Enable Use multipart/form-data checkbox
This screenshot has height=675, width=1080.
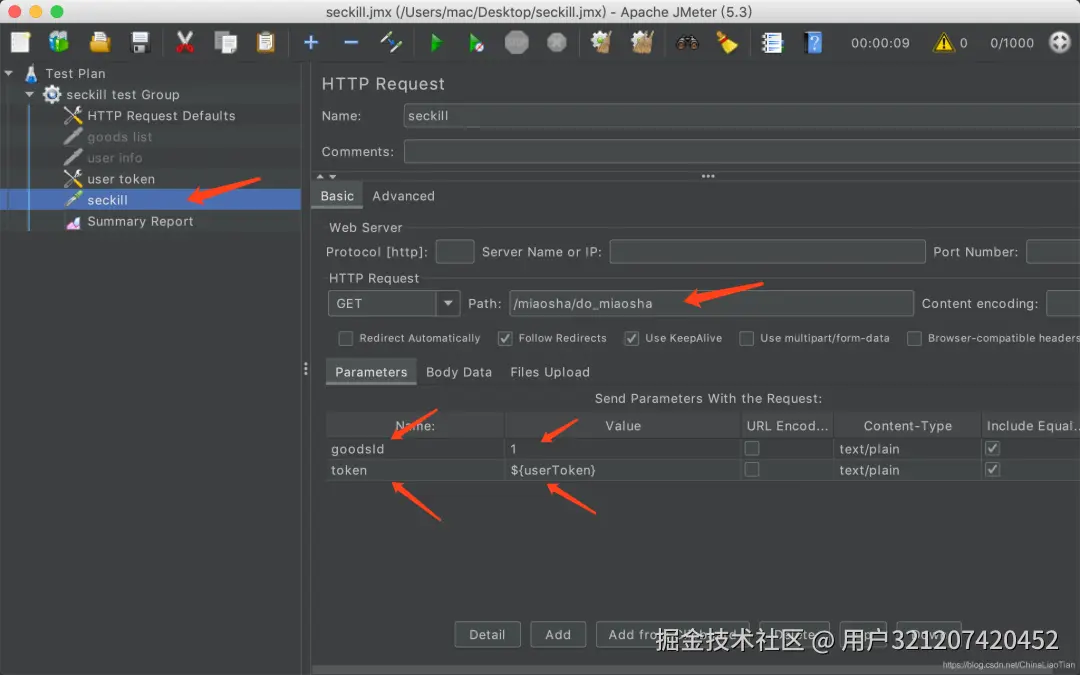[746, 338]
